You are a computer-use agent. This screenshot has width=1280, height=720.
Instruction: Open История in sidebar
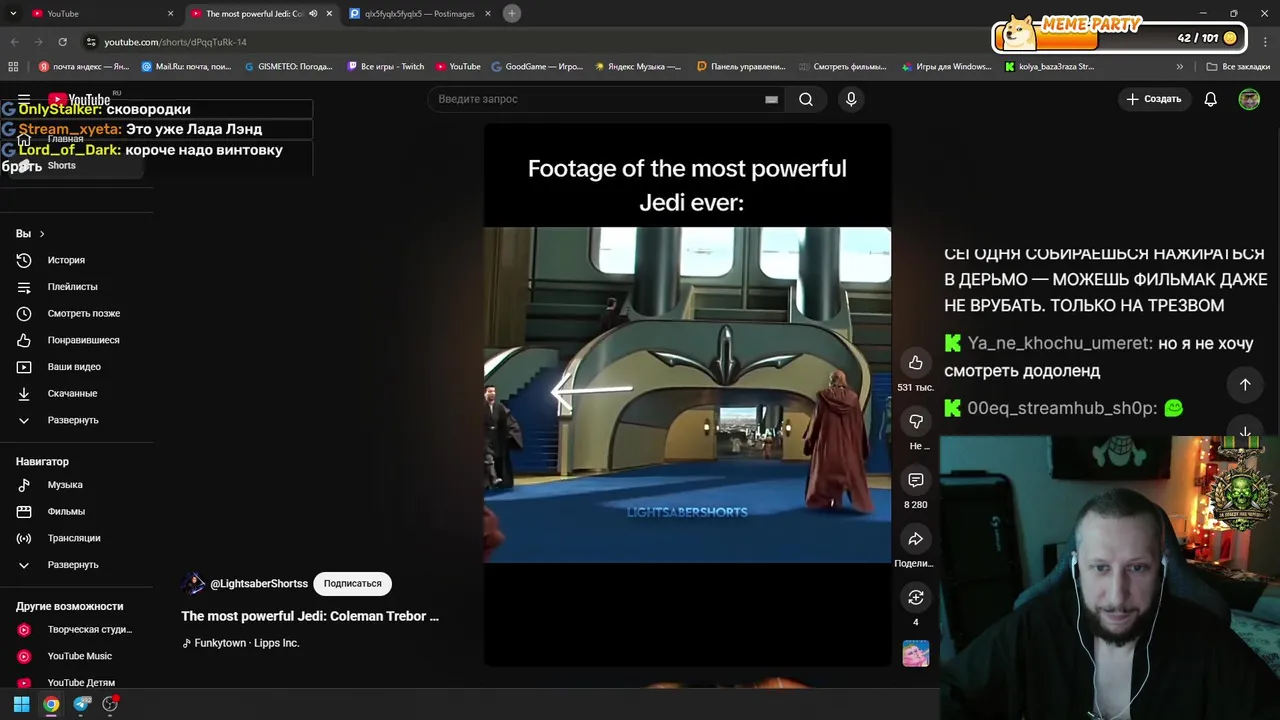pyautogui.click(x=76, y=260)
